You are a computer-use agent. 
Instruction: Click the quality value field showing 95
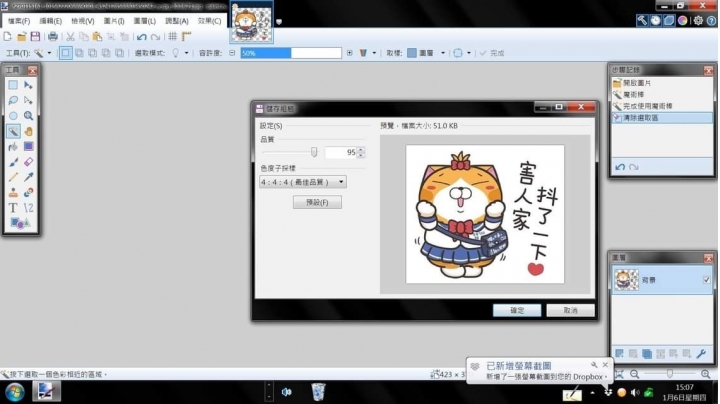point(342,152)
